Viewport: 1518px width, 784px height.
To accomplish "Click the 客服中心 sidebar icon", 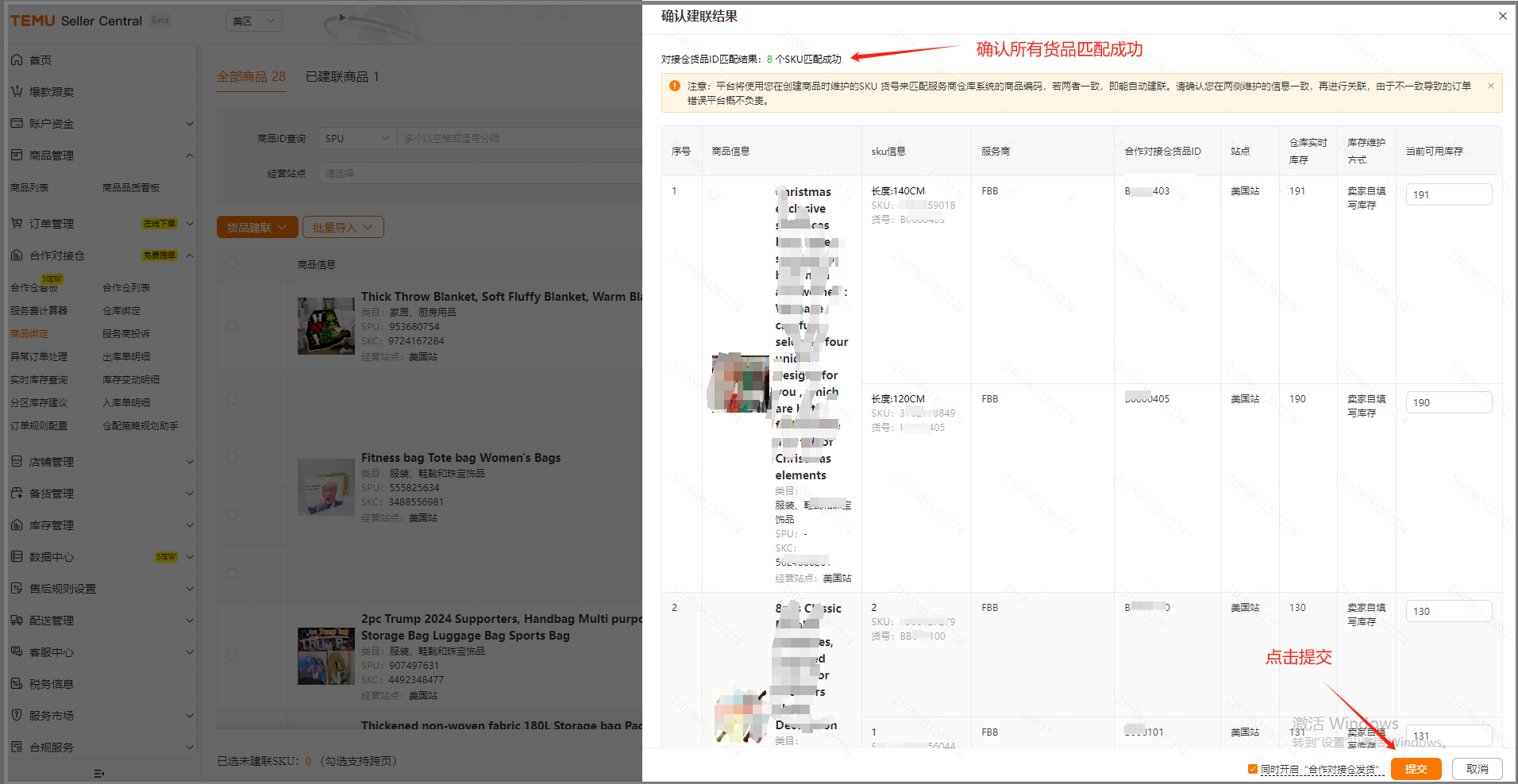I will [17, 652].
